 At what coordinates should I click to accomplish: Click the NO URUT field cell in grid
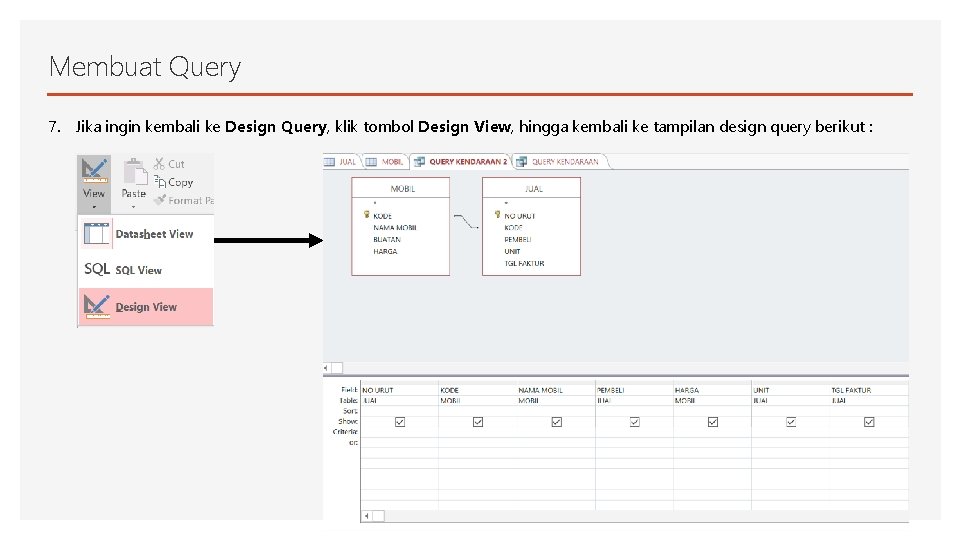(399, 390)
